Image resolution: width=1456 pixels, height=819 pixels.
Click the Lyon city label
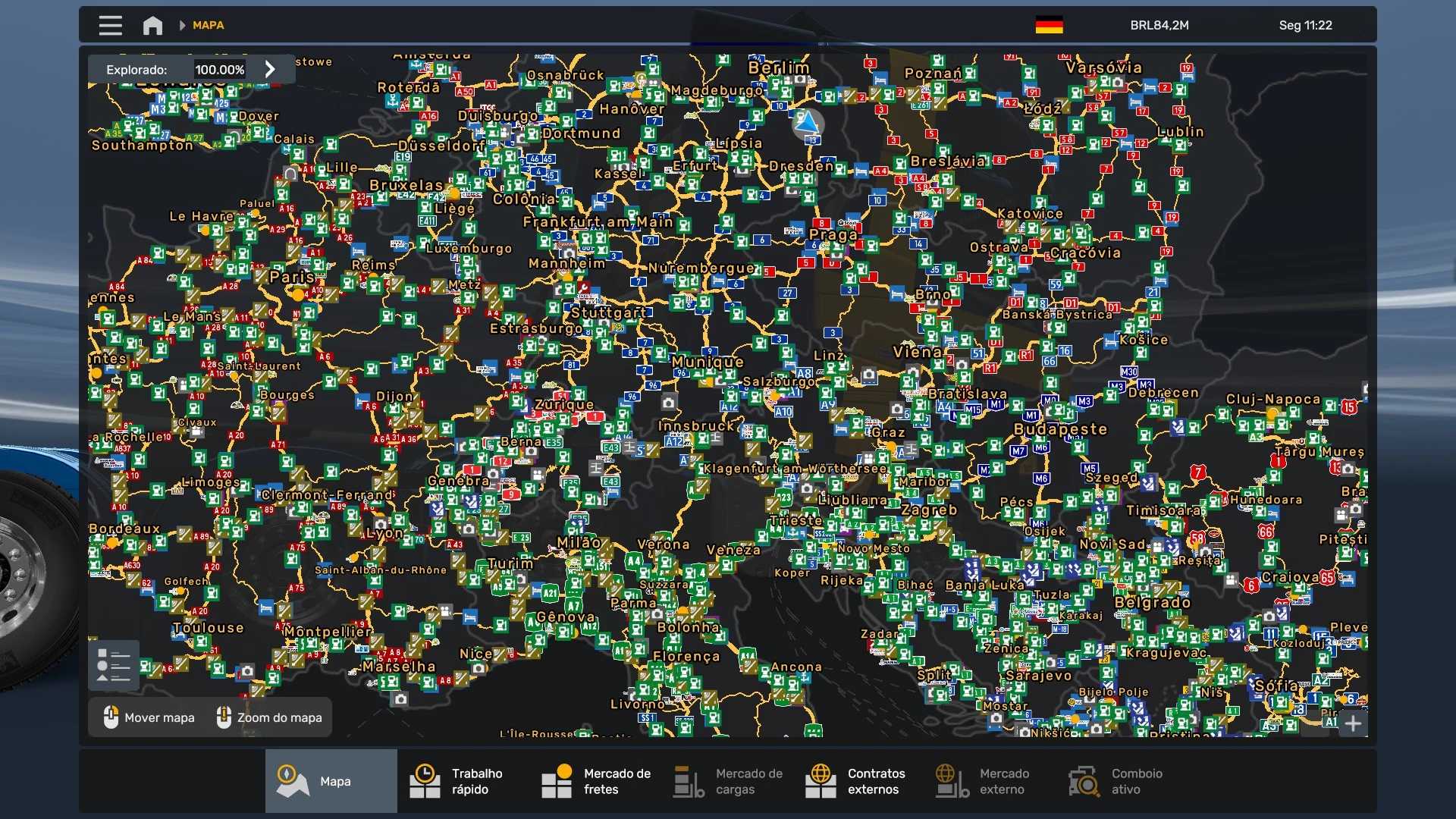[384, 532]
